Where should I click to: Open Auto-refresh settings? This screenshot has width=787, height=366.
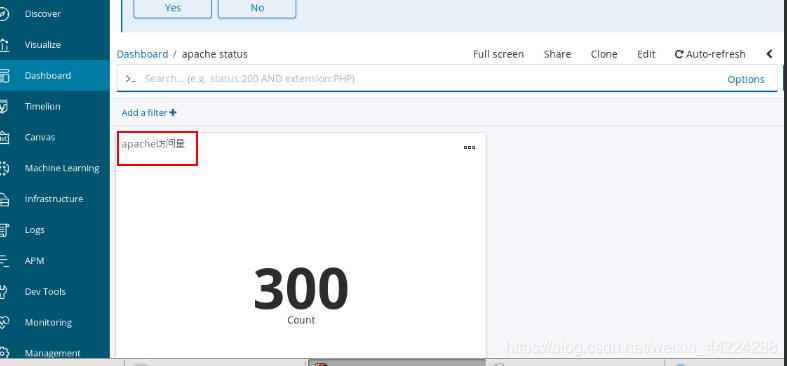[710, 54]
